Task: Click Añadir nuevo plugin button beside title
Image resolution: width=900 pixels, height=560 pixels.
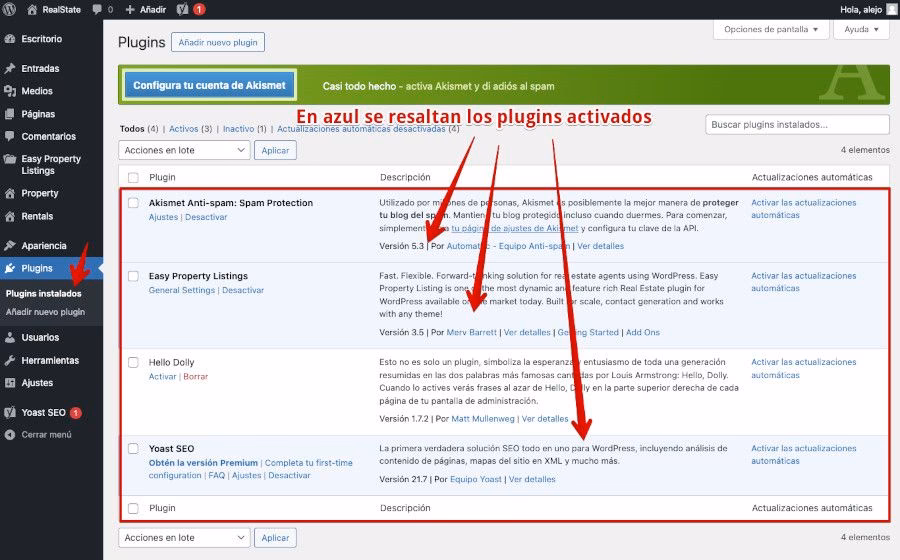Action: pos(218,42)
